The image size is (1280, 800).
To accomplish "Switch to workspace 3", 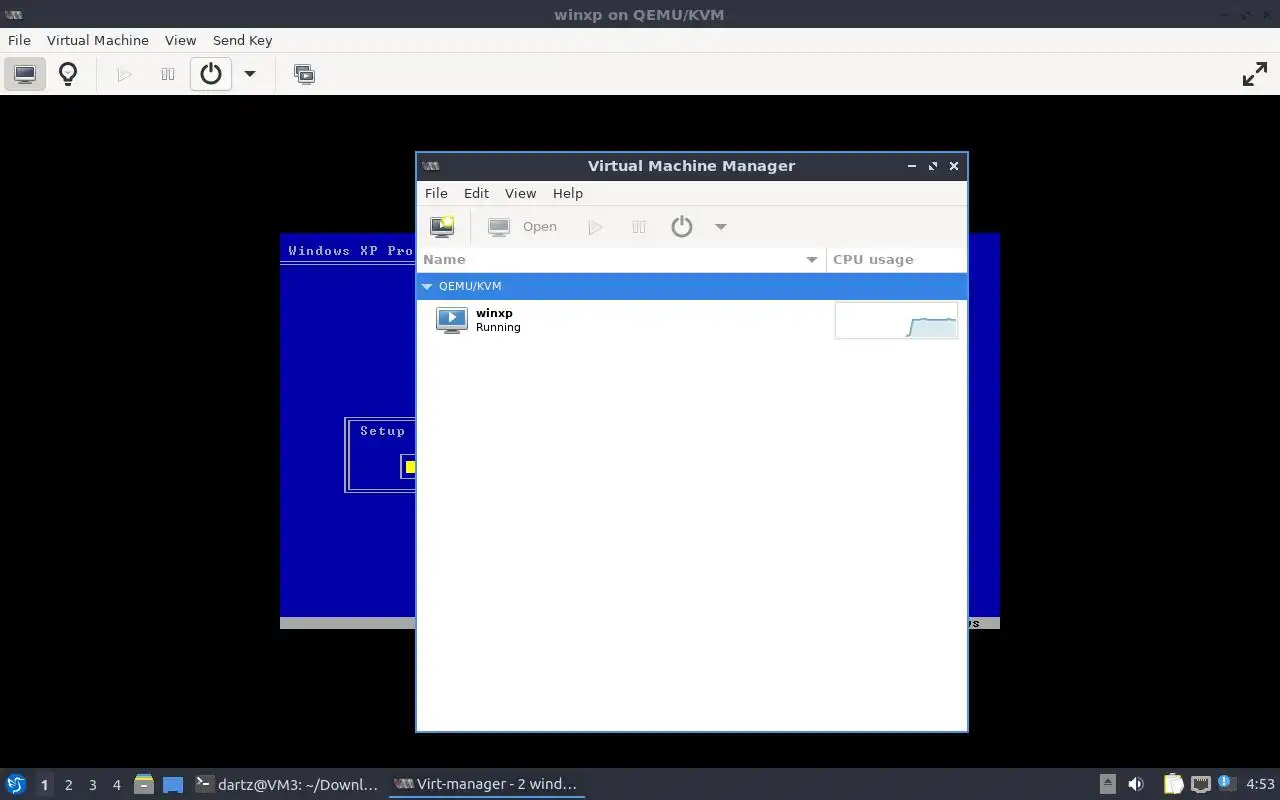I will tap(92, 785).
